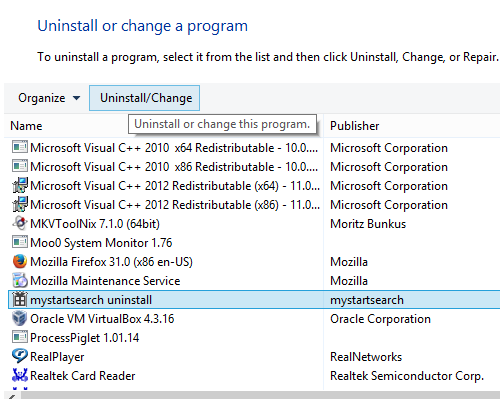
Task: Click the RealPlayer logo icon
Action: tap(20, 356)
